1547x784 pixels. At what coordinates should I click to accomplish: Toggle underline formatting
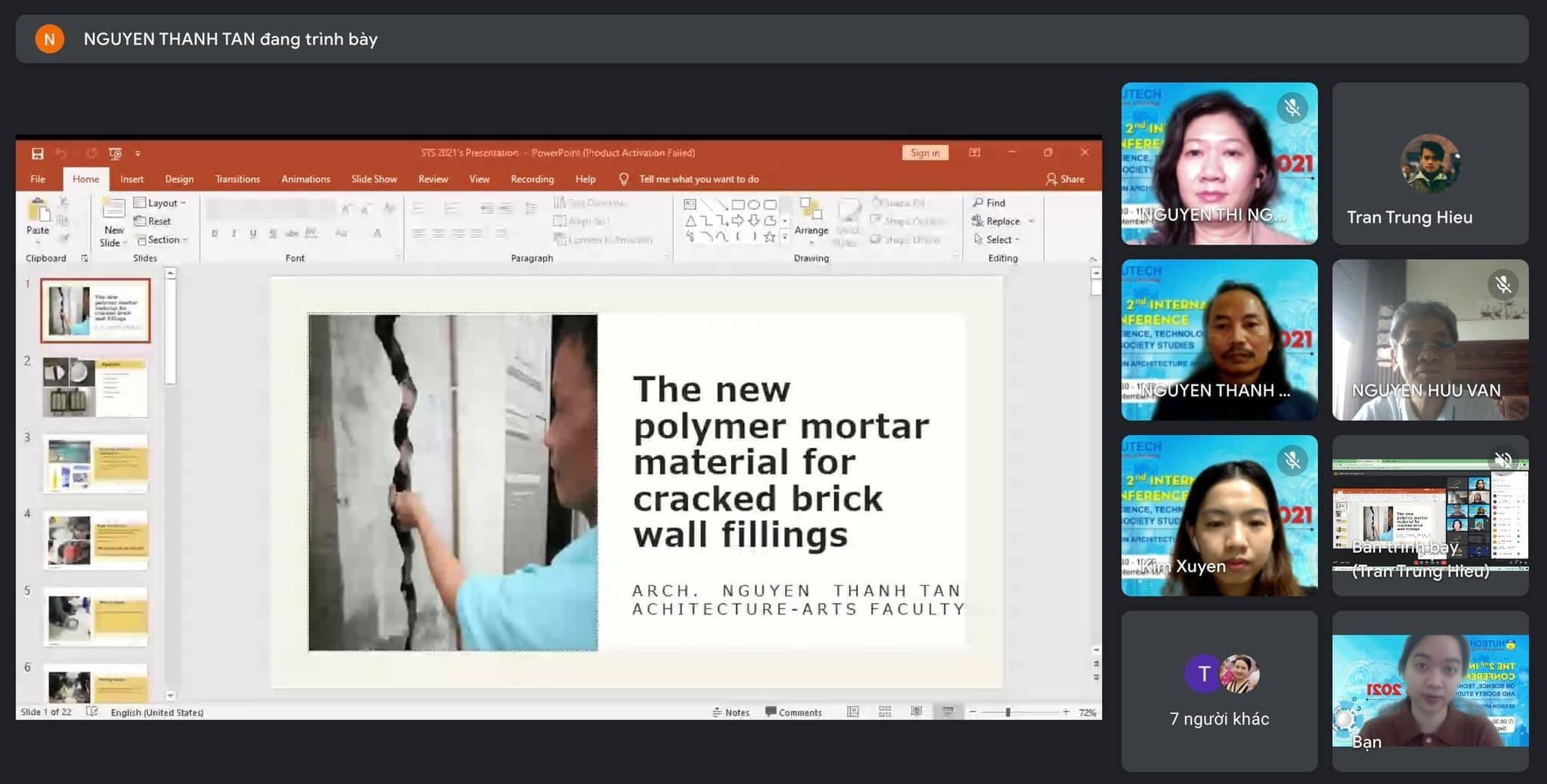pyautogui.click(x=253, y=233)
